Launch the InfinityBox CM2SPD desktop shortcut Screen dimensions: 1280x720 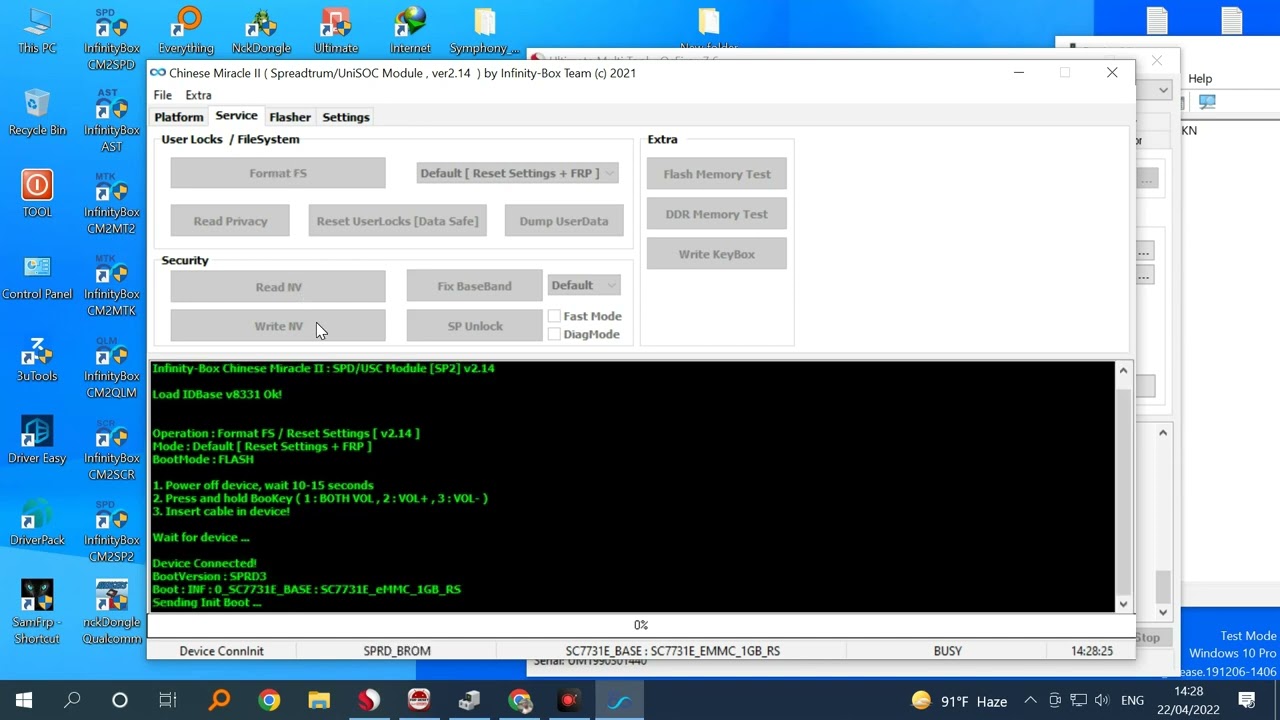(x=111, y=38)
